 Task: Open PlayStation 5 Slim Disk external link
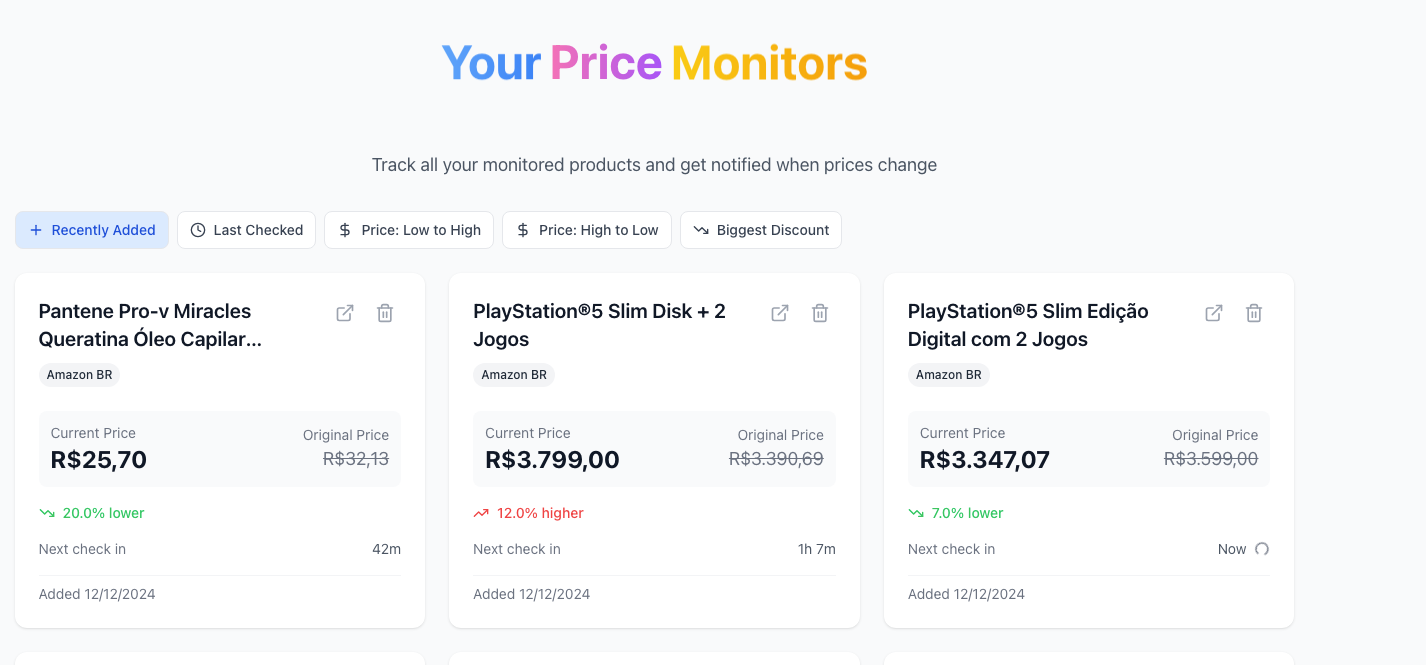(780, 313)
